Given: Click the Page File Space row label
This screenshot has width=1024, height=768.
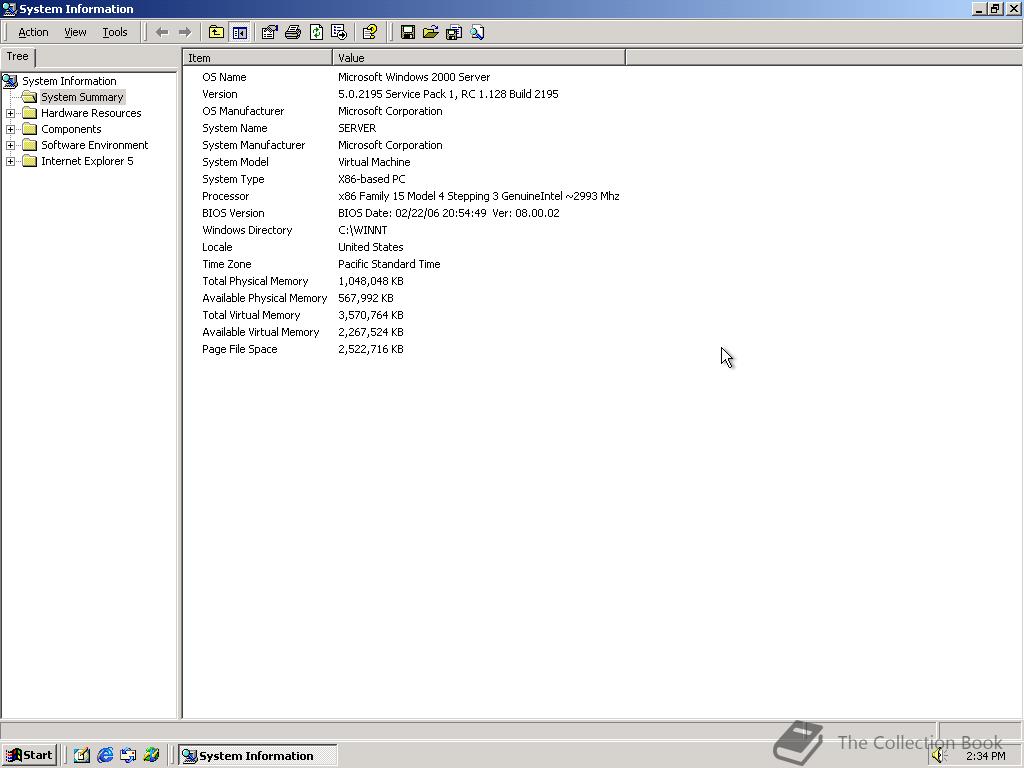Looking at the screenshot, I should 240,349.
